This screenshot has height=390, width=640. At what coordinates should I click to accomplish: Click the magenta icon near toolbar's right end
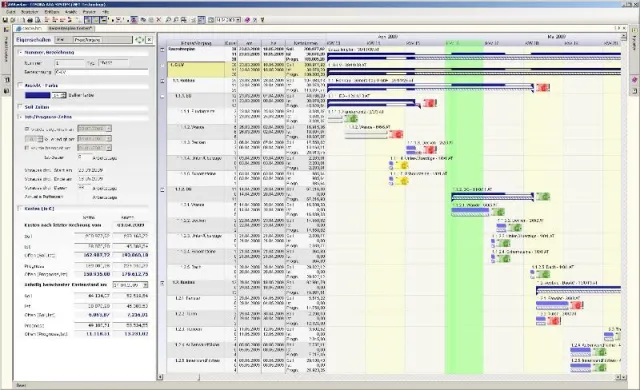point(247,20)
